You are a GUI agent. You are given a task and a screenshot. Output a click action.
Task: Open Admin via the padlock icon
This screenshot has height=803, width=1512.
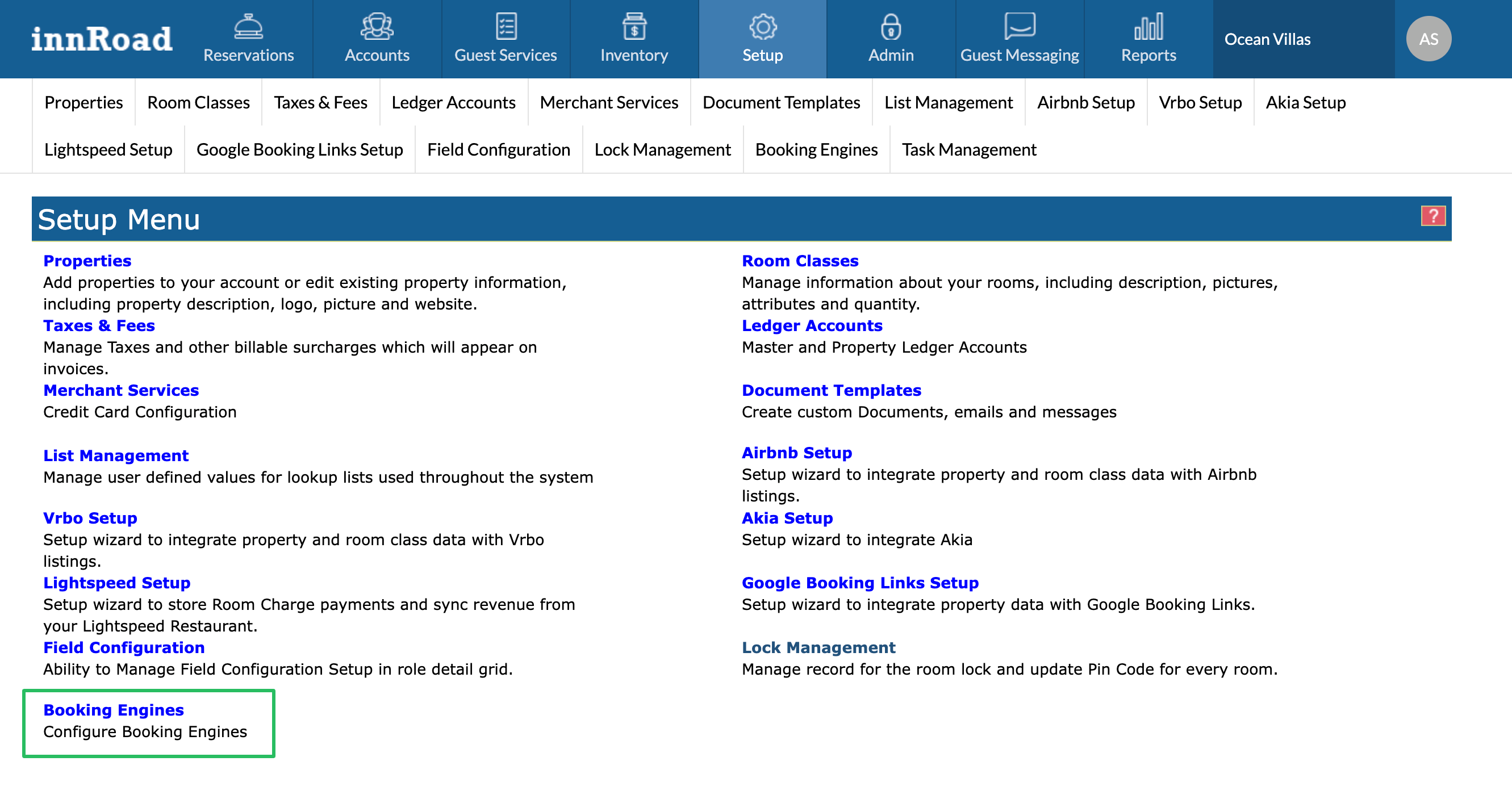click(891, 27)
